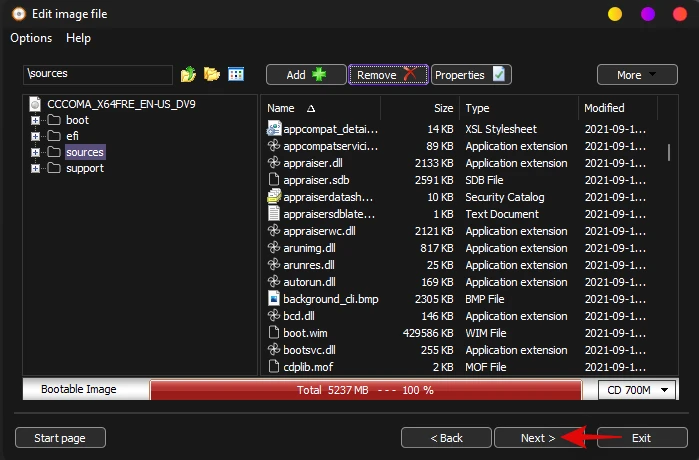Click the view mode grid icon
The width and height of the screenshot is (699, 460).
(236, 75)
